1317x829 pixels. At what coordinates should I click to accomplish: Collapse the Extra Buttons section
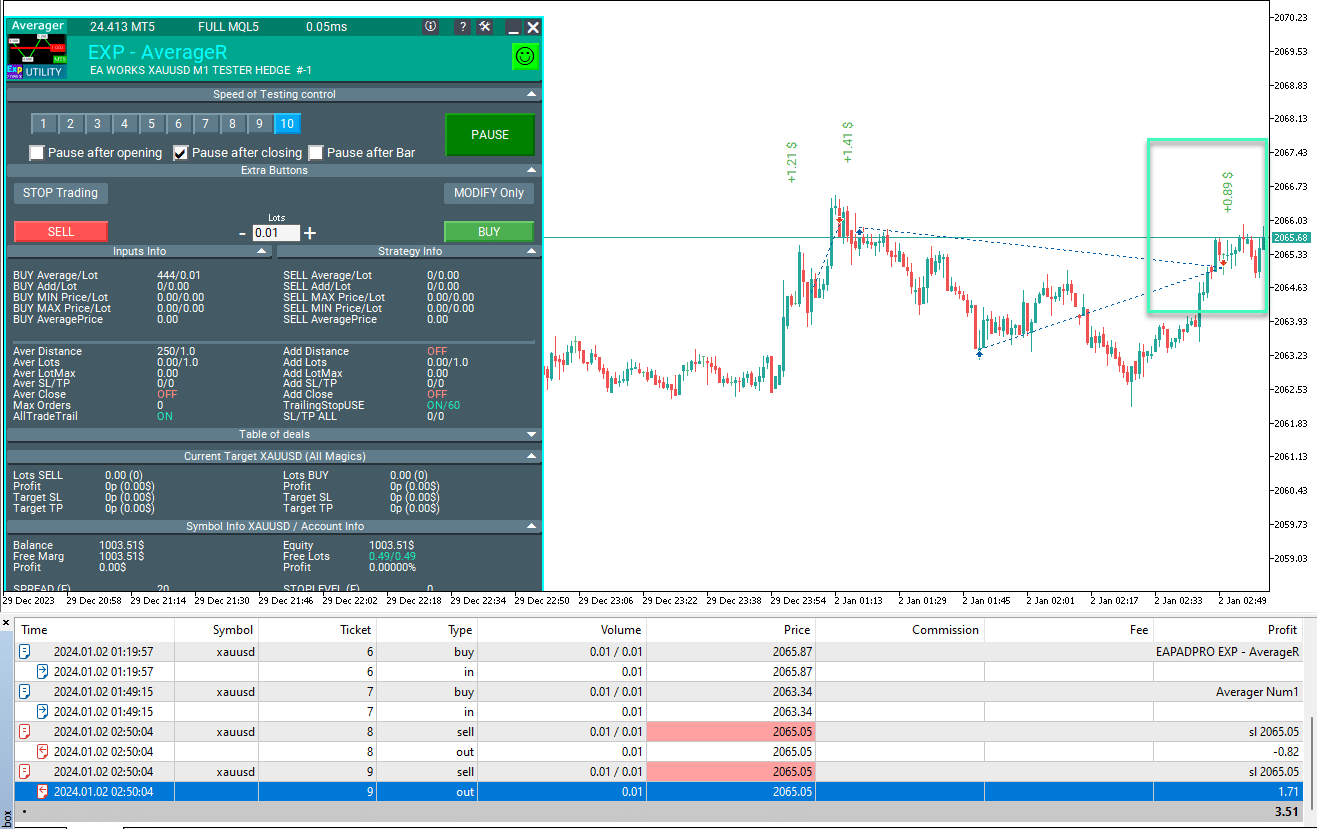[532, 170]
